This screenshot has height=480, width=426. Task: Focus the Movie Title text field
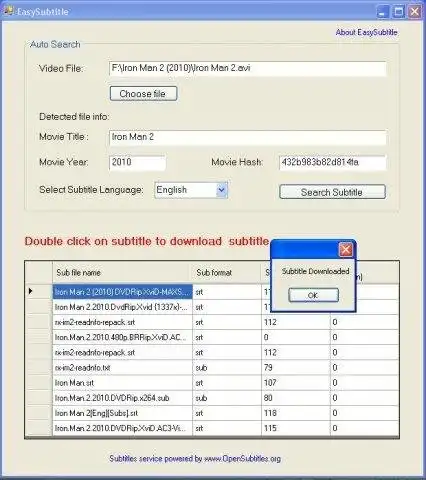pyautogui.click(x=248, y=137)
